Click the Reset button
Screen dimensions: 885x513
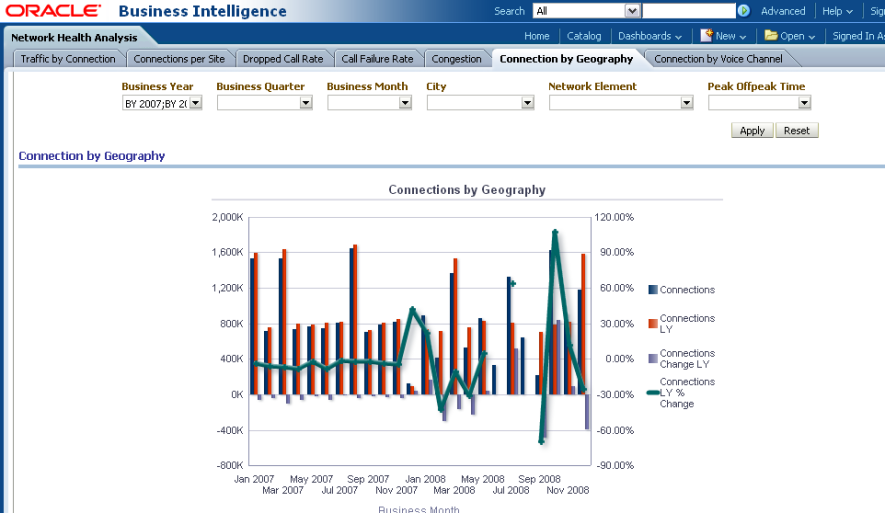pos(796,131)
